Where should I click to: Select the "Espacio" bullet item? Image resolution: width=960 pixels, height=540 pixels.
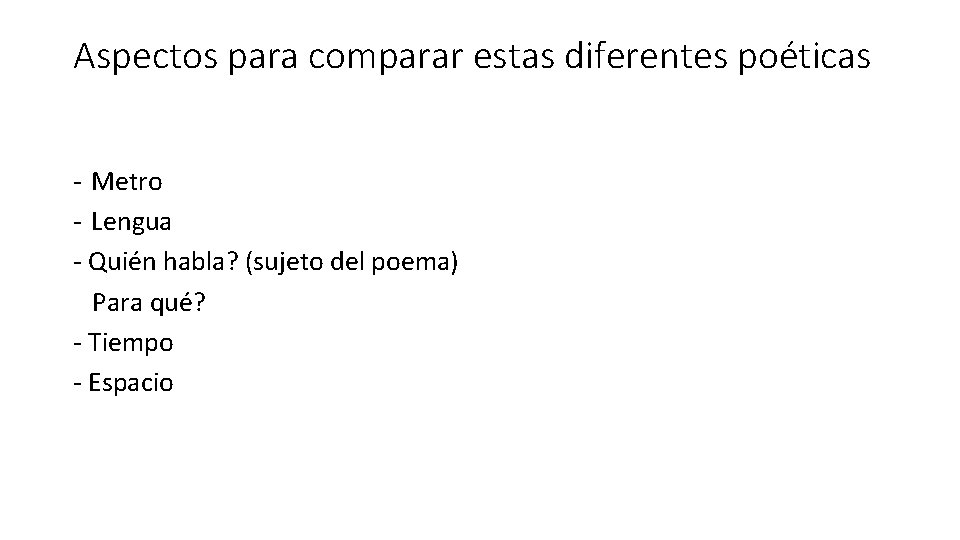[131, 383]
